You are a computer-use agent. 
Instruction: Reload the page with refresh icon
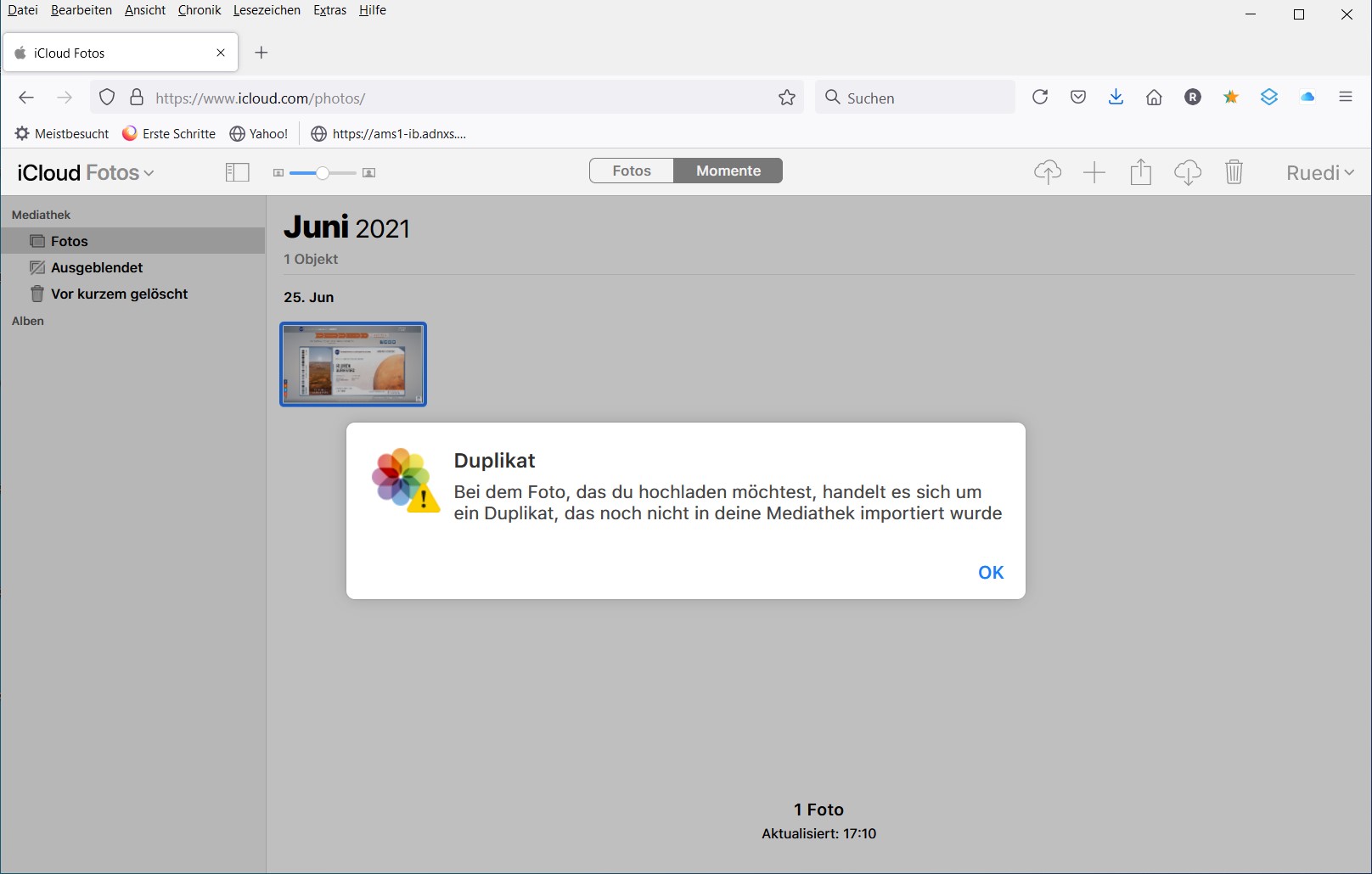click(1040, 98)
